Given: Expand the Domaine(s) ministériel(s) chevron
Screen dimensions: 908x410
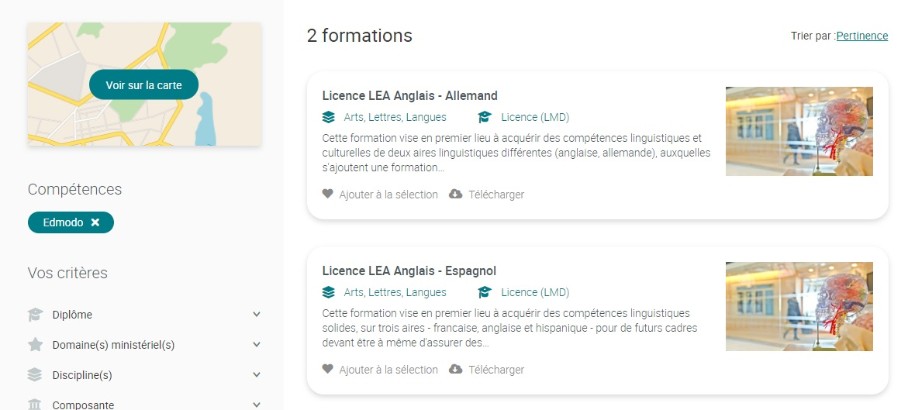Looking at the screenshot, I should pos(257,344).
